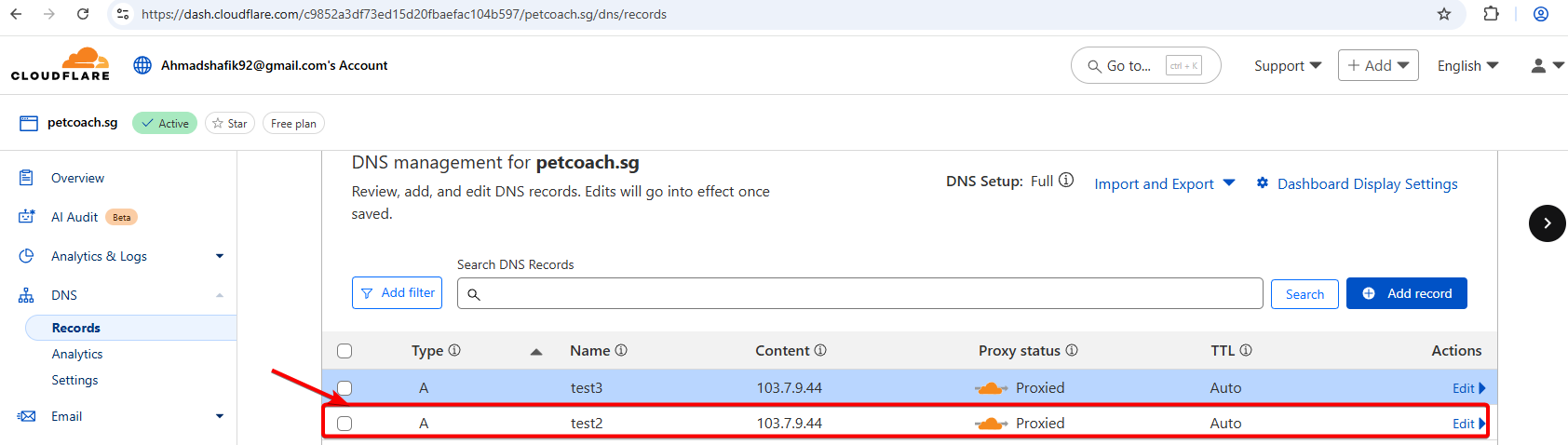Reload the page with browser refresh icon
Image resolution: width=1568 pixels, height=445 pixels.
(x=83, y=14)
